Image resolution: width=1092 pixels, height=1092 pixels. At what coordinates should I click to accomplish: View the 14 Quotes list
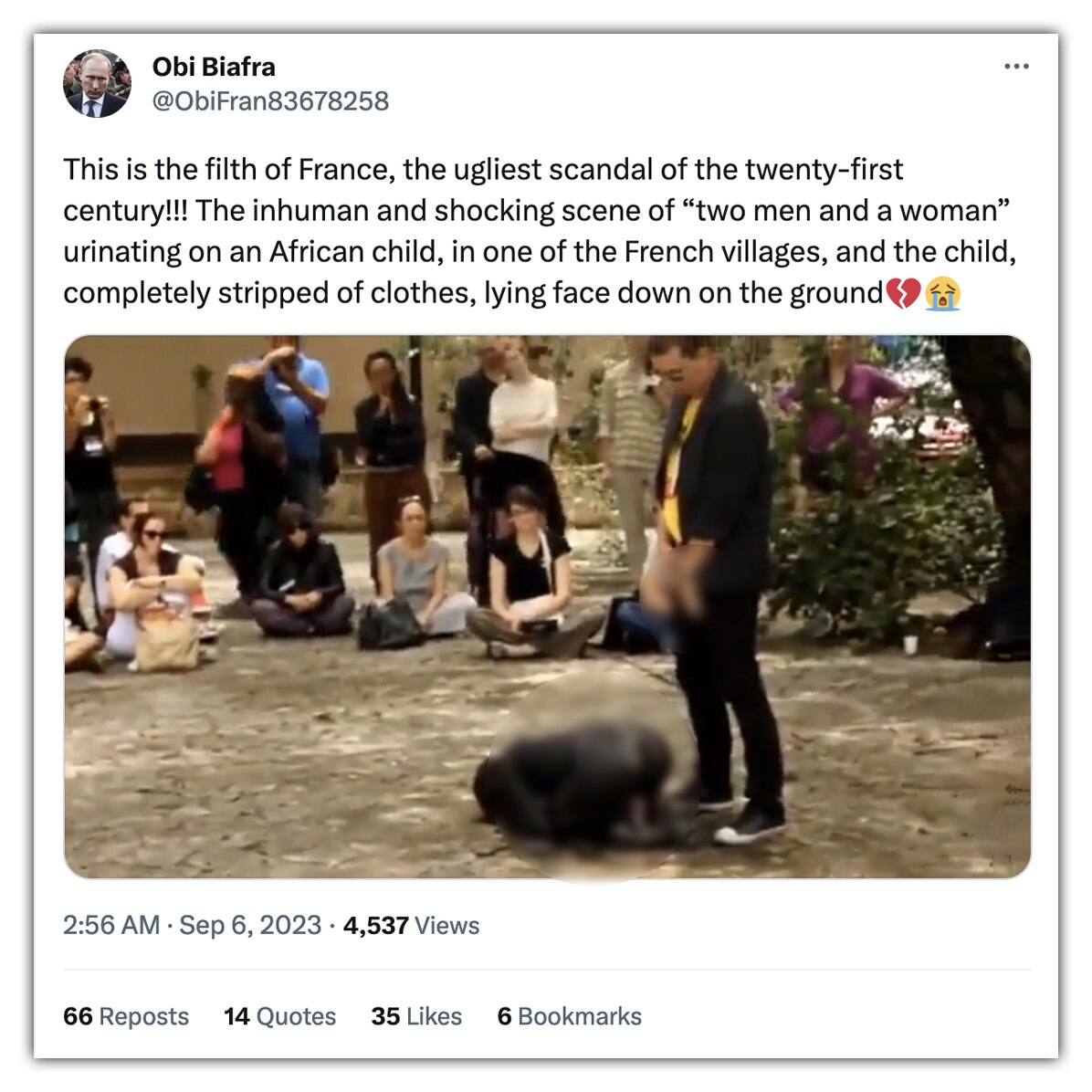coord(280,1016)
